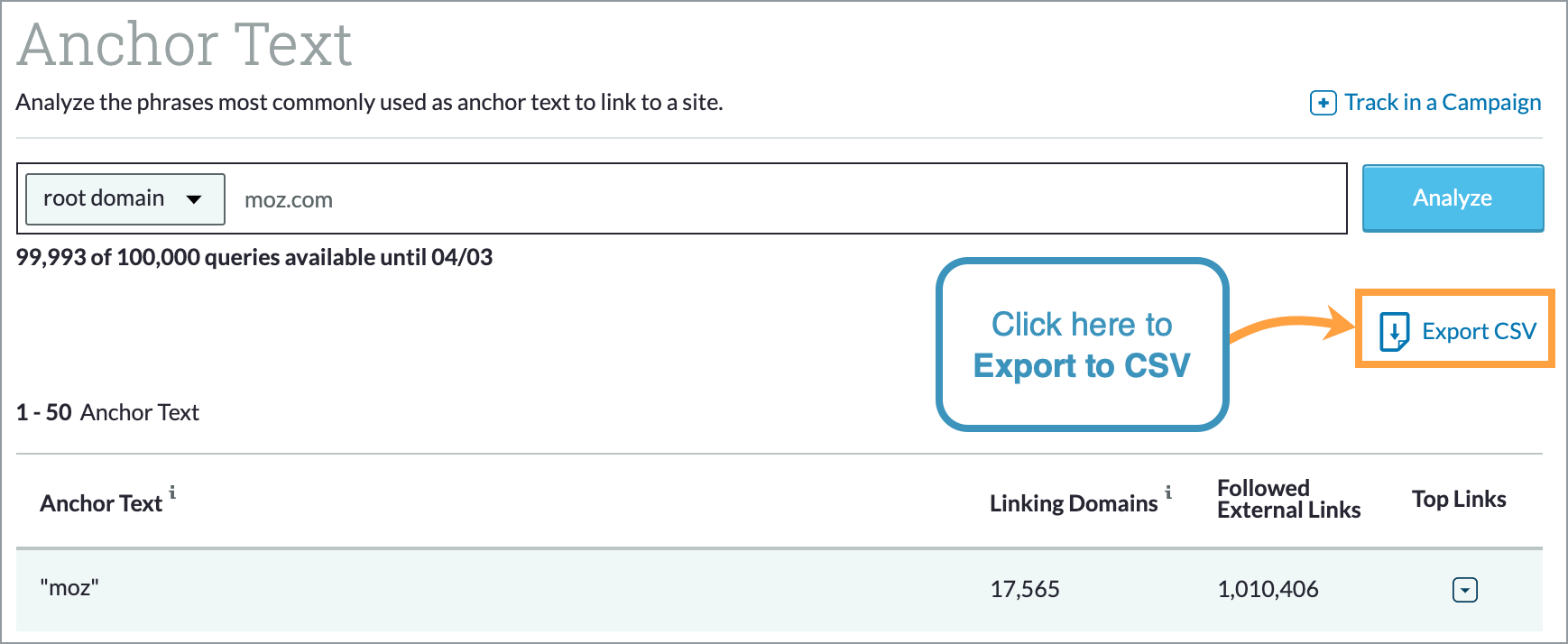Image resolution: width=1568 pixels, height=644 pixels.
Task: Open the root domain dropdown
Action: coord(125,198)
